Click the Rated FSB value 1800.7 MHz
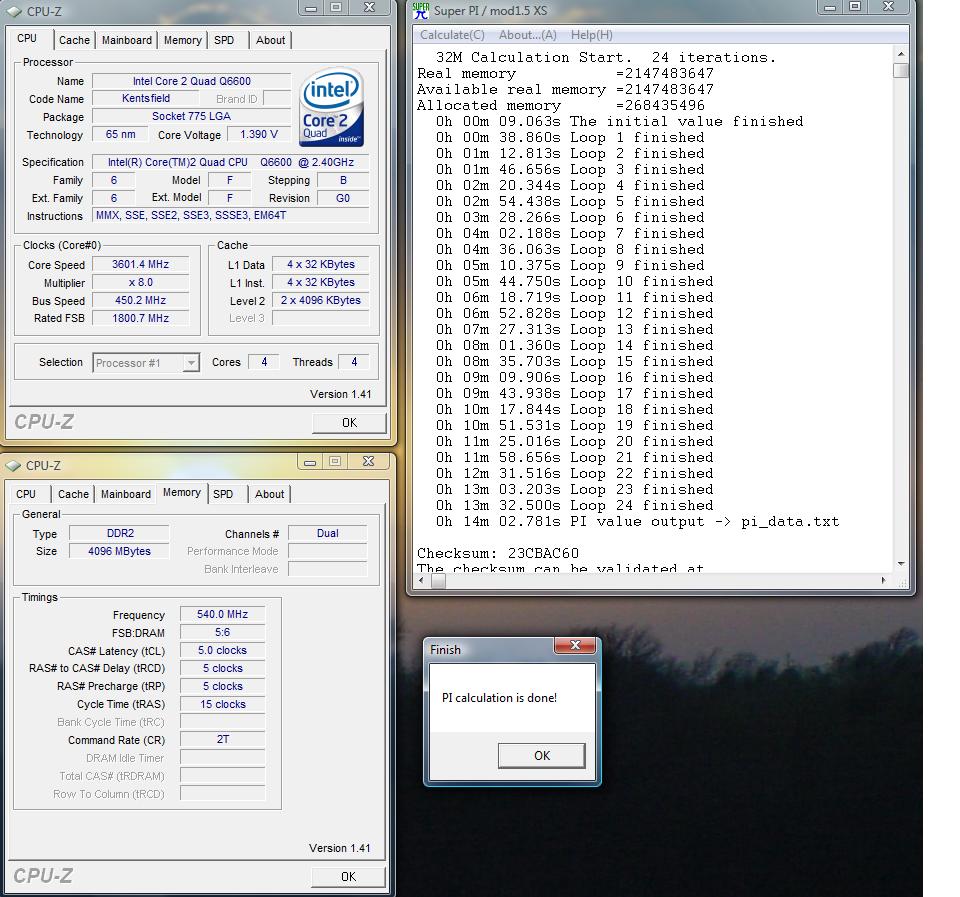The image size is (960, 897). (140, 318)
